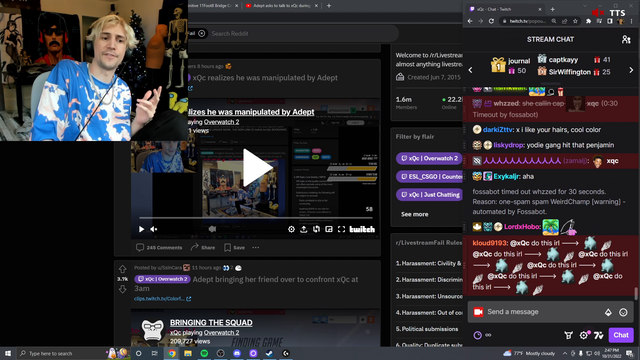The image size is (640, 360).
Task: Open chat settings gear icon
Action: [584, 335]
